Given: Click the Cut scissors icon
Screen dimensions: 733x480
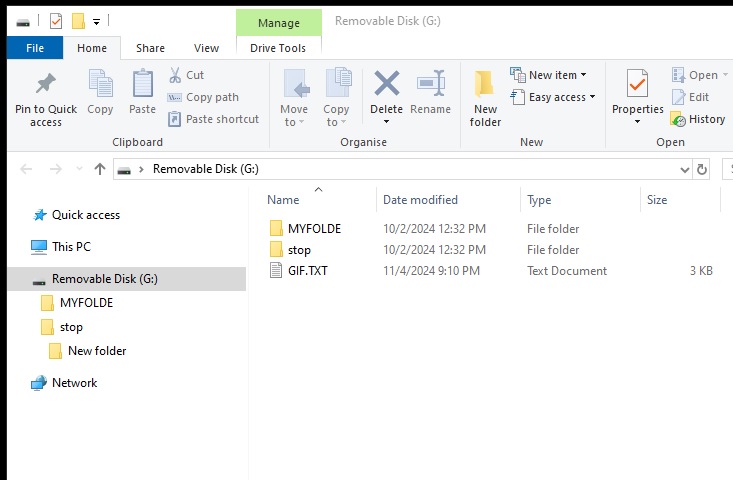Looking at the screenshot, I should (175, 75).
